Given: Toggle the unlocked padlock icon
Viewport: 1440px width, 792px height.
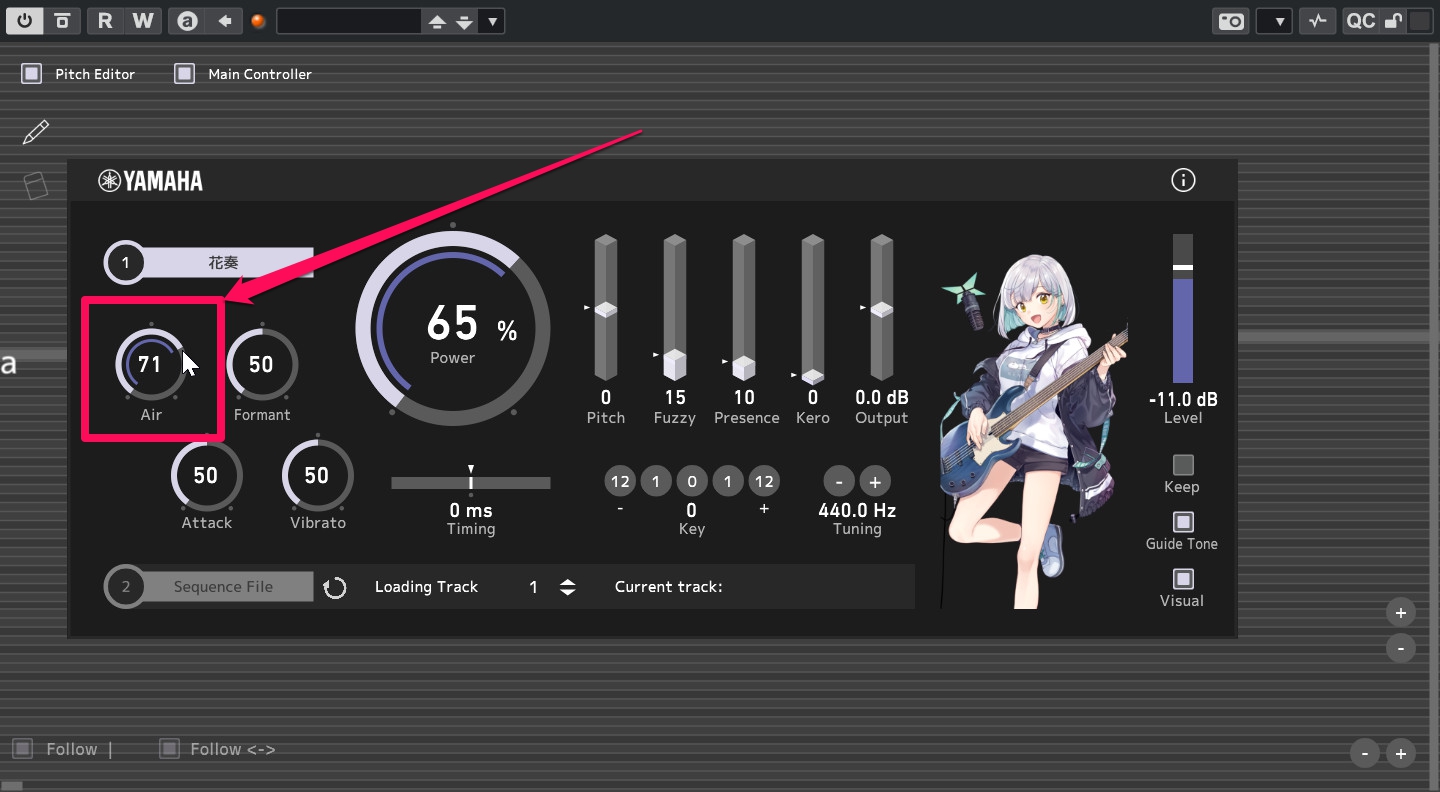Looking at the screenshot, I should (1393, 21).
